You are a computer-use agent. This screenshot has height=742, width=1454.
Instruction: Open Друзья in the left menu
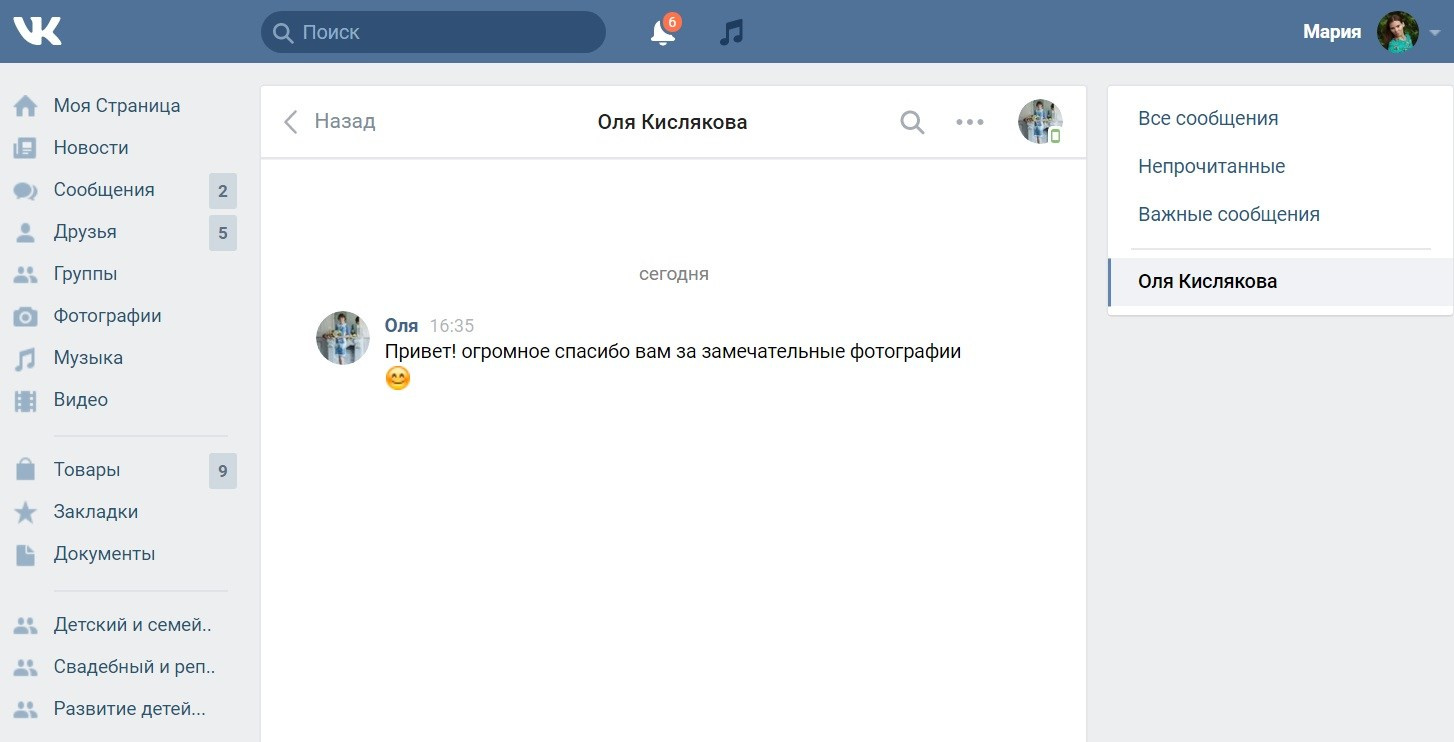point(85,232)
